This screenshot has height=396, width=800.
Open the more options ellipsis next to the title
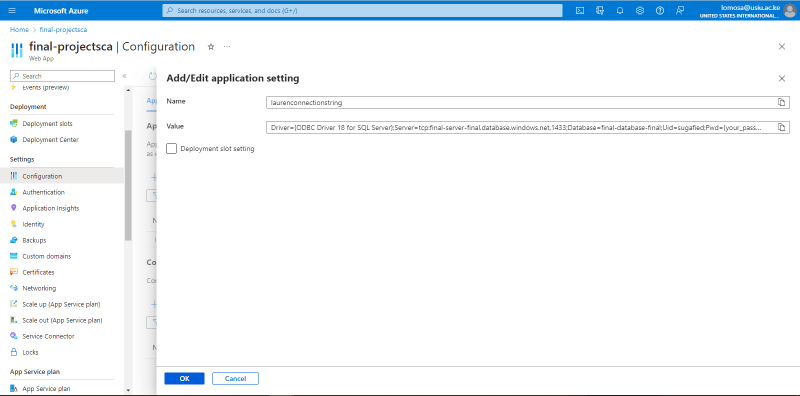227,46
